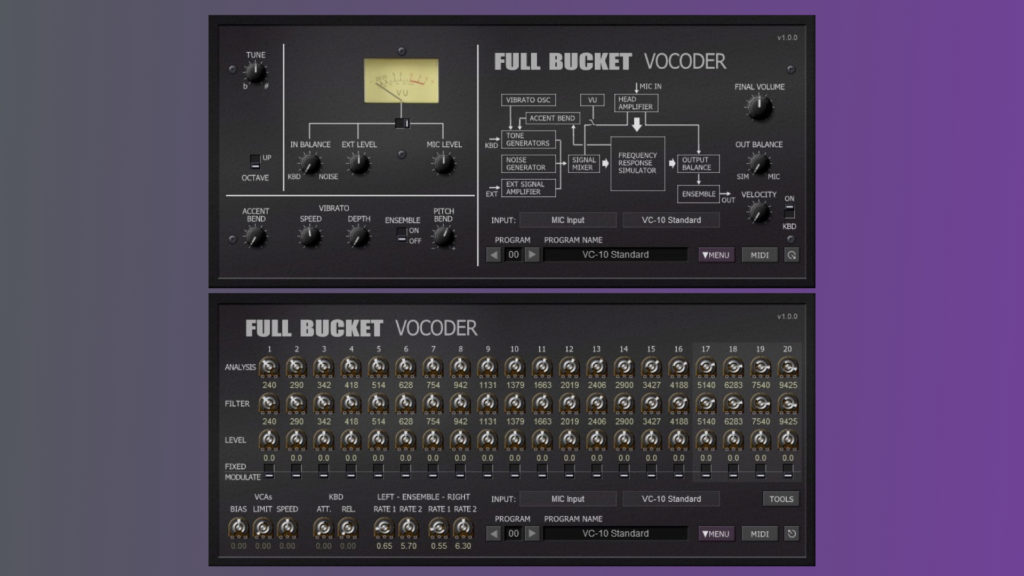Click program number 00 in lower panel

point(513,534)
